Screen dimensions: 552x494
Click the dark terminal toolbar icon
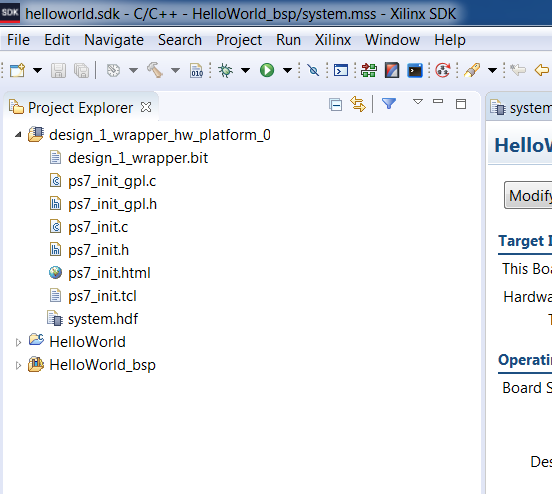click(x=415, y=70)
